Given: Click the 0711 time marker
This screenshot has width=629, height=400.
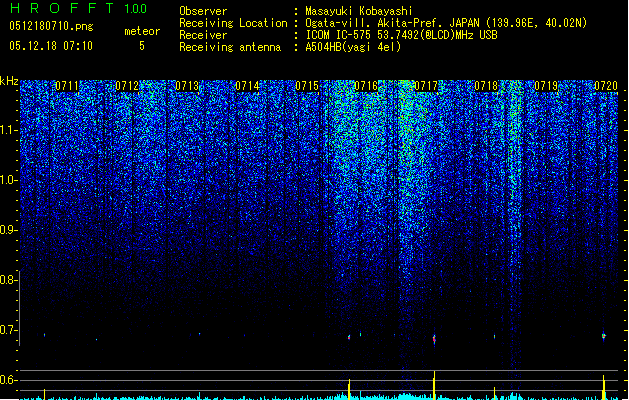Looking at the screenshot, I should coord(67,86).
